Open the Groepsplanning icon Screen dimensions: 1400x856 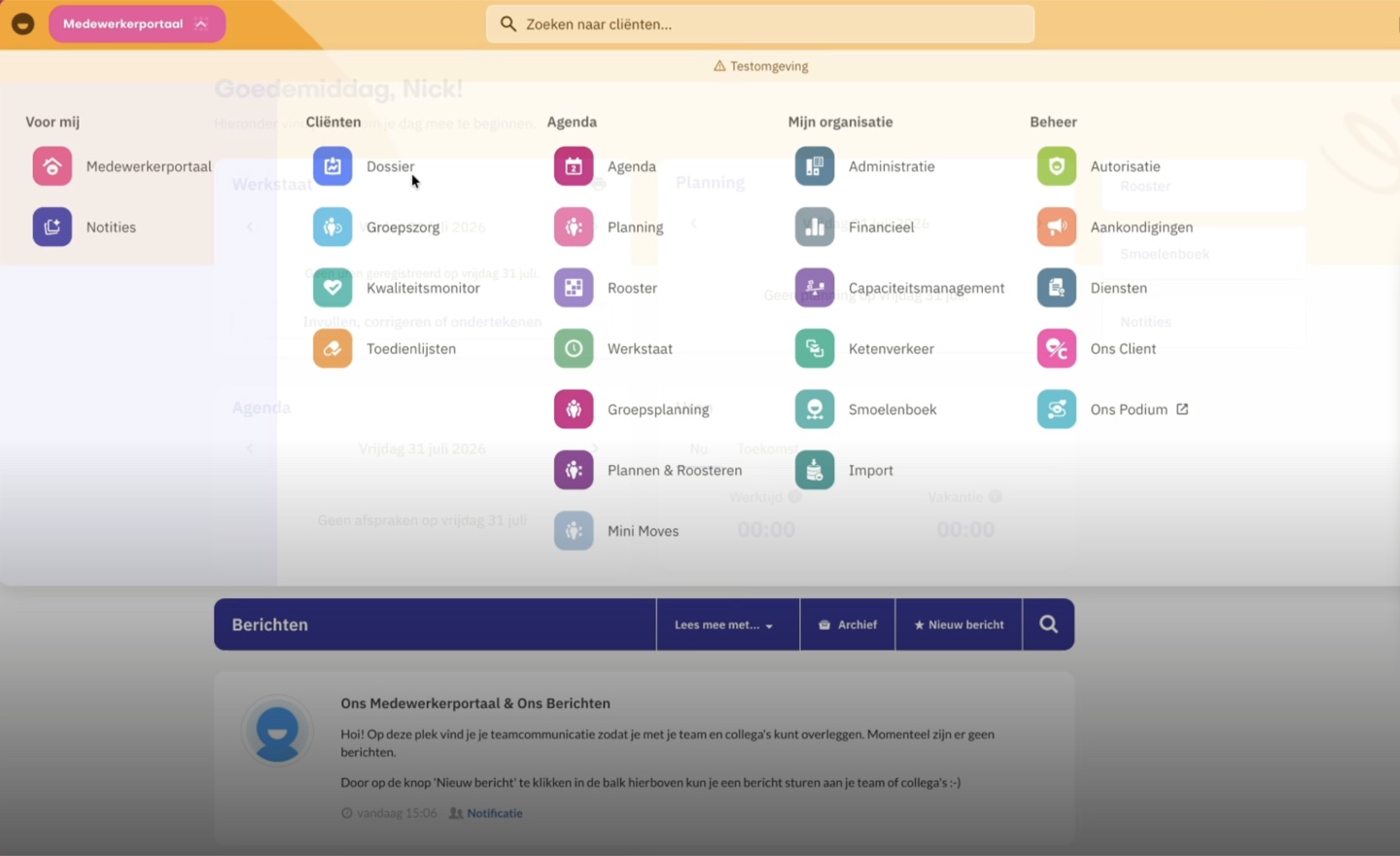pos(574,410)
